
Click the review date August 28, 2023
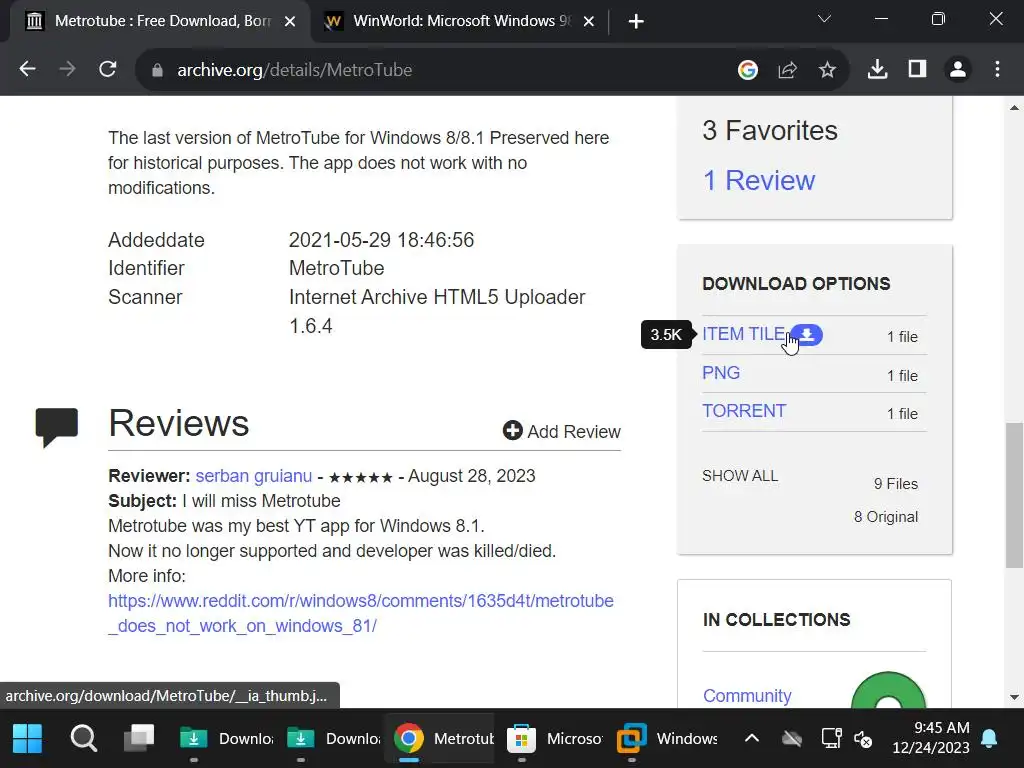click(x=472, y=475)
